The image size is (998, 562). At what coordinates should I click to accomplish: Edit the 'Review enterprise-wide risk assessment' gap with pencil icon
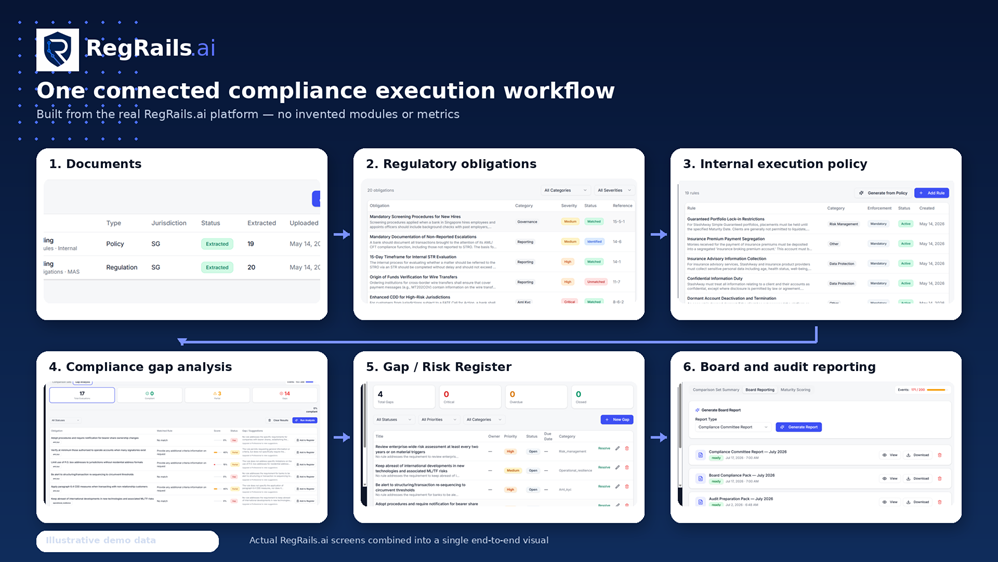[617, 448]
